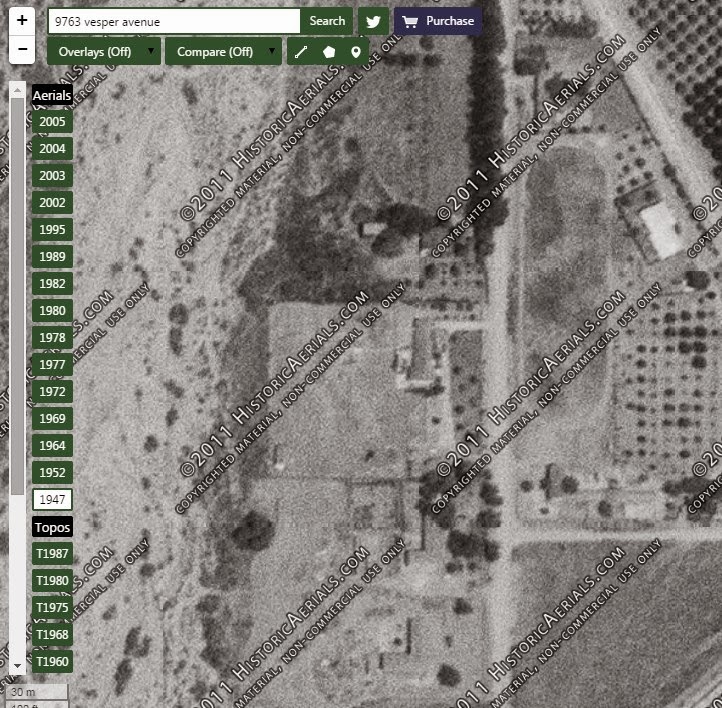Select the polygon area tool
The width and height of the screenshot is (722, 708).
pos(329,52)
